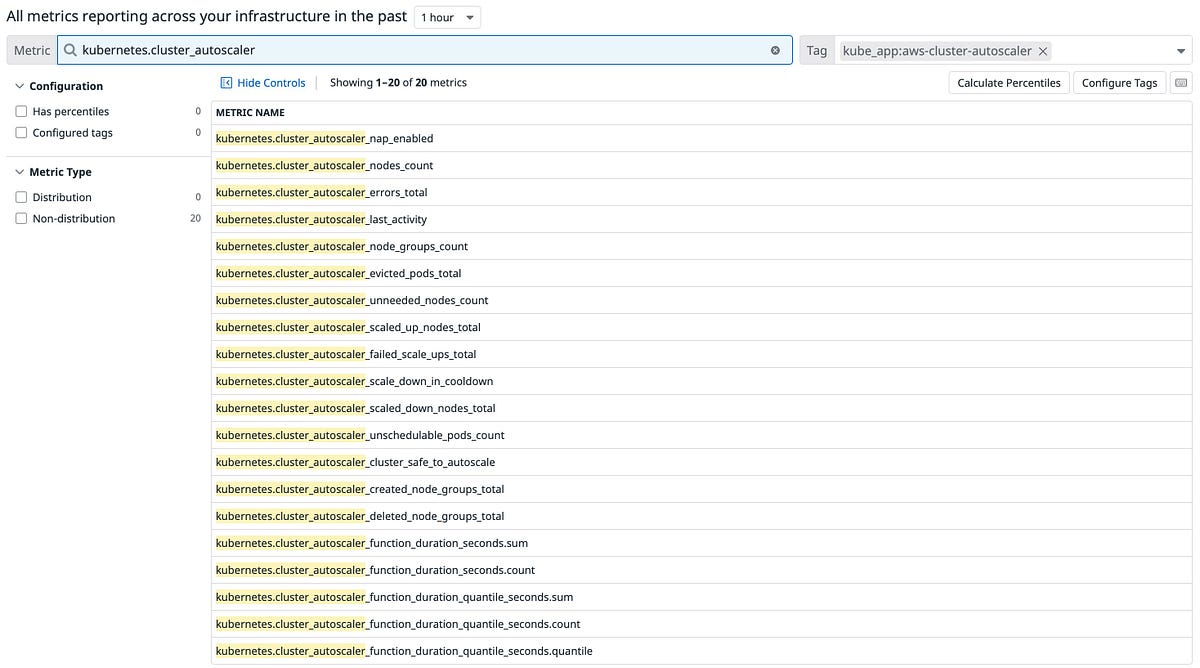
Task: Check the Configured tags option
Action: tap(21, 132)
